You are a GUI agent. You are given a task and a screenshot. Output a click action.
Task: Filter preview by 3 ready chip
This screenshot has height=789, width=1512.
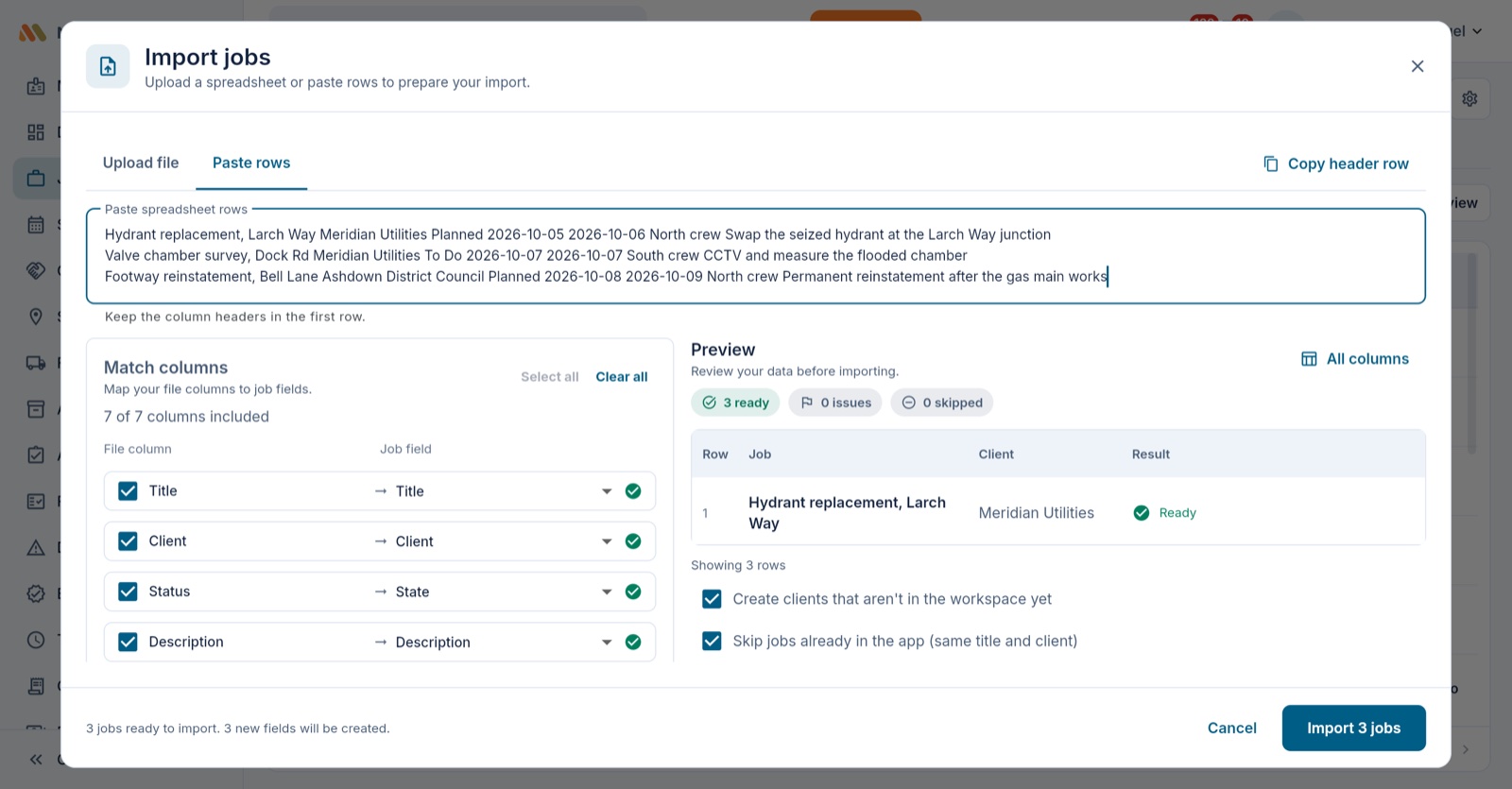[735, 403]
